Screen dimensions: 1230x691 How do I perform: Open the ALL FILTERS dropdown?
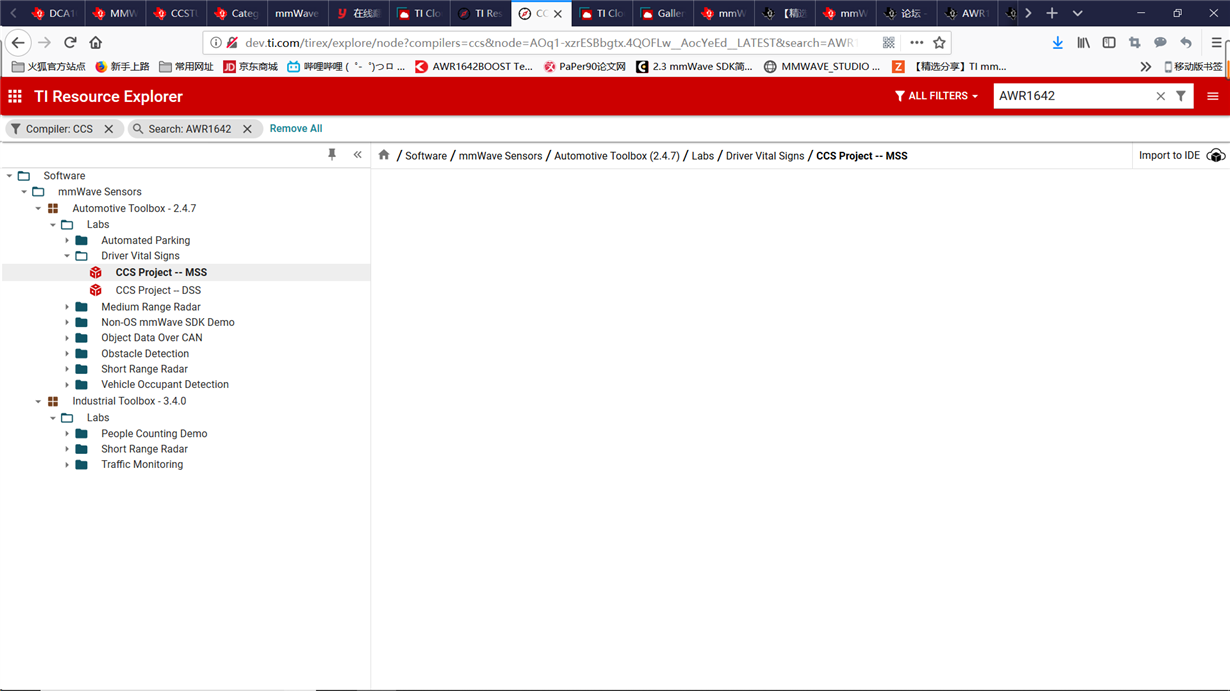click(936, 96)
